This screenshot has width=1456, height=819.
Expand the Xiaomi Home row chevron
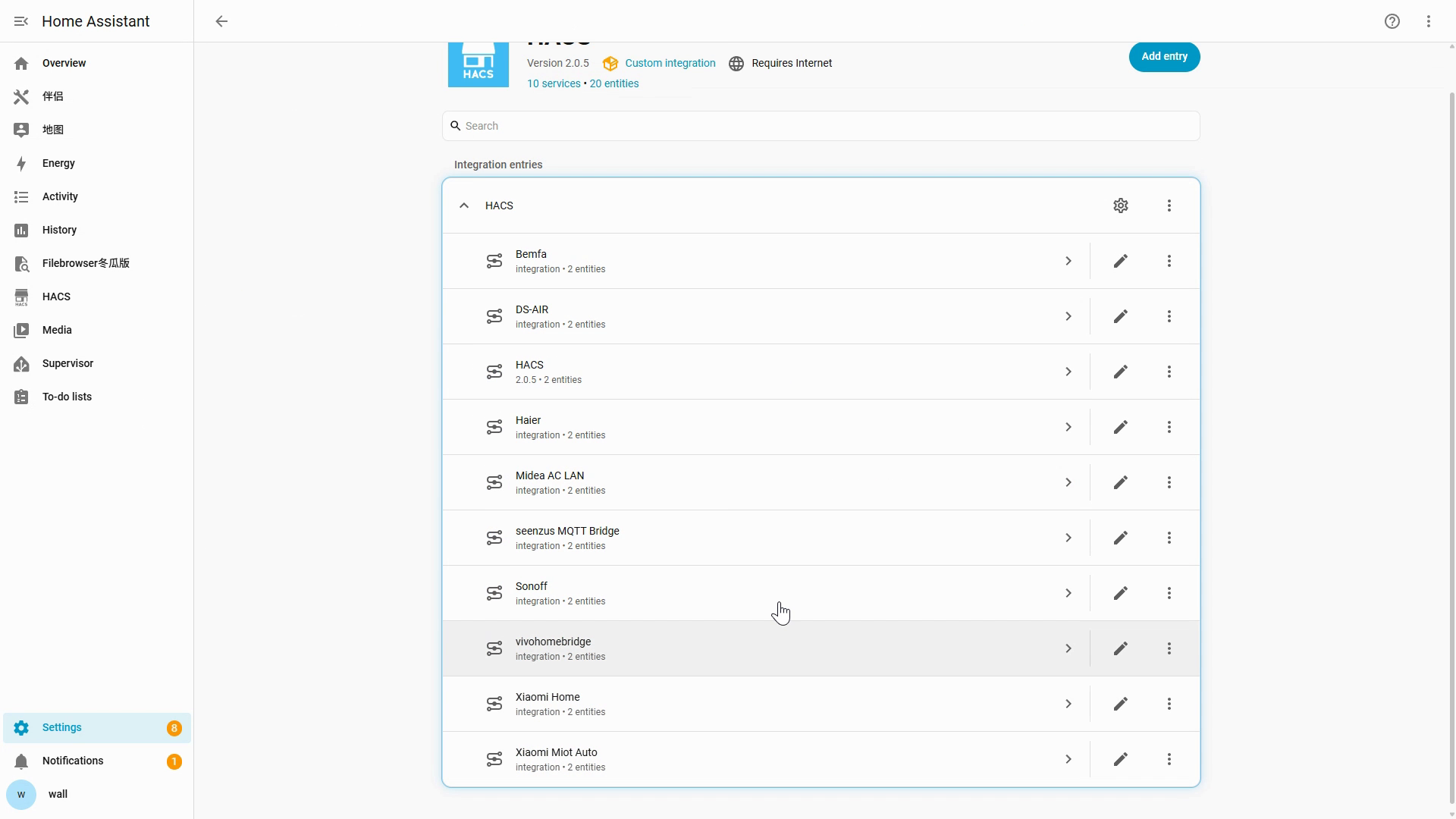pyautogui.click(x=1068, y=704)
